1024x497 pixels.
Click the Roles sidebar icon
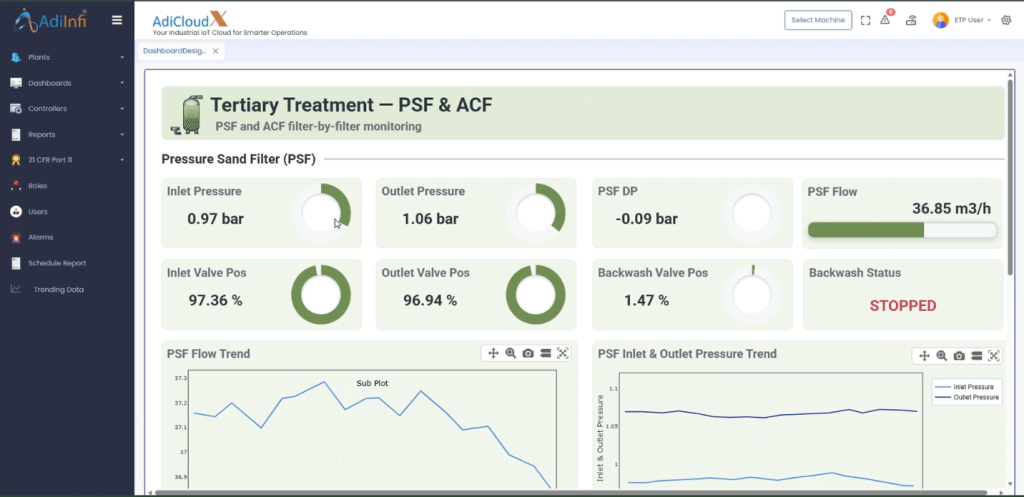click(x=16, y=186)
